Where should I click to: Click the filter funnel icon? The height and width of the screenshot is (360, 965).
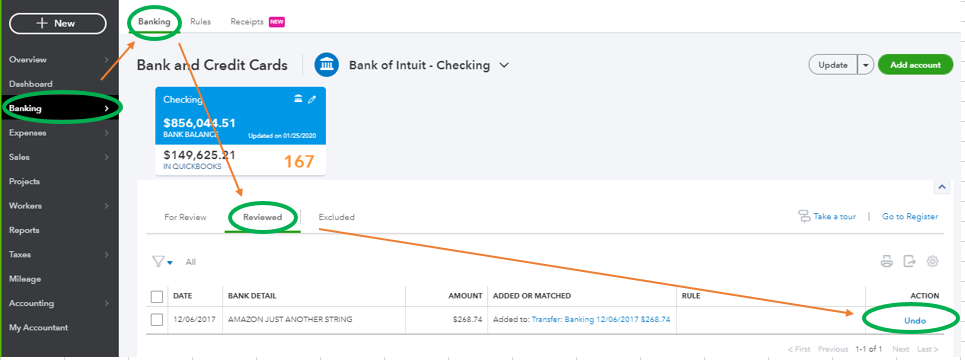[x=162, y=262]
